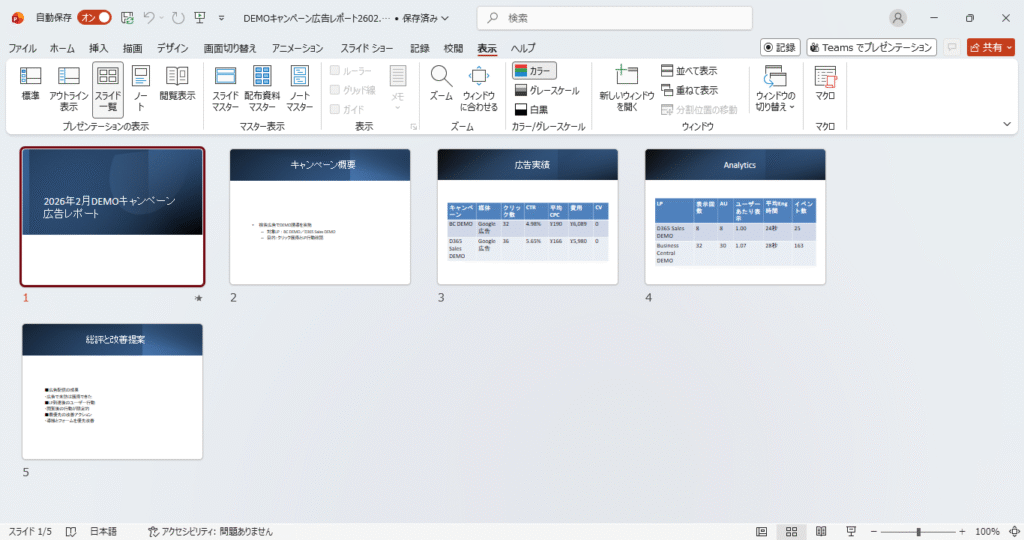The height and width of the screenshot is (540, 1024).
Task: Expand ウィンドウの切り替え dropdown
Action: click(775, 88)
